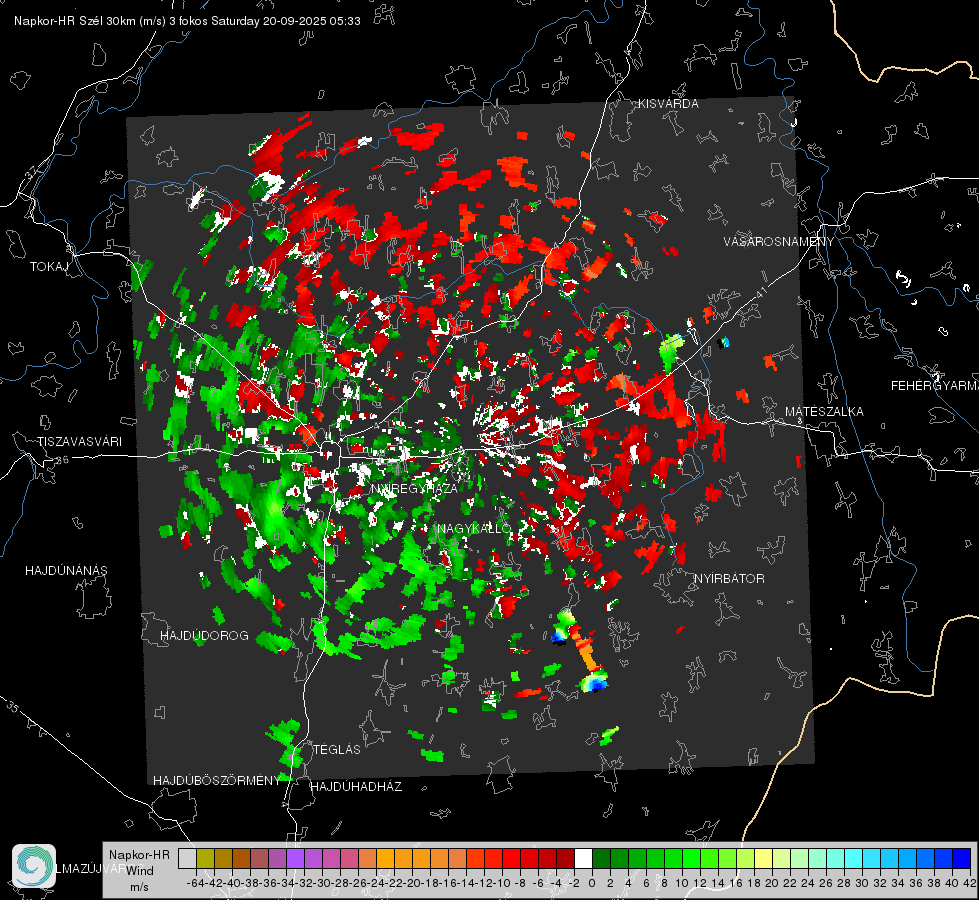Image resolution: width=979 pixels, height=900 pixels.
Task: Click the pale yellow swatch above 18-20
Action: point(763,858)
